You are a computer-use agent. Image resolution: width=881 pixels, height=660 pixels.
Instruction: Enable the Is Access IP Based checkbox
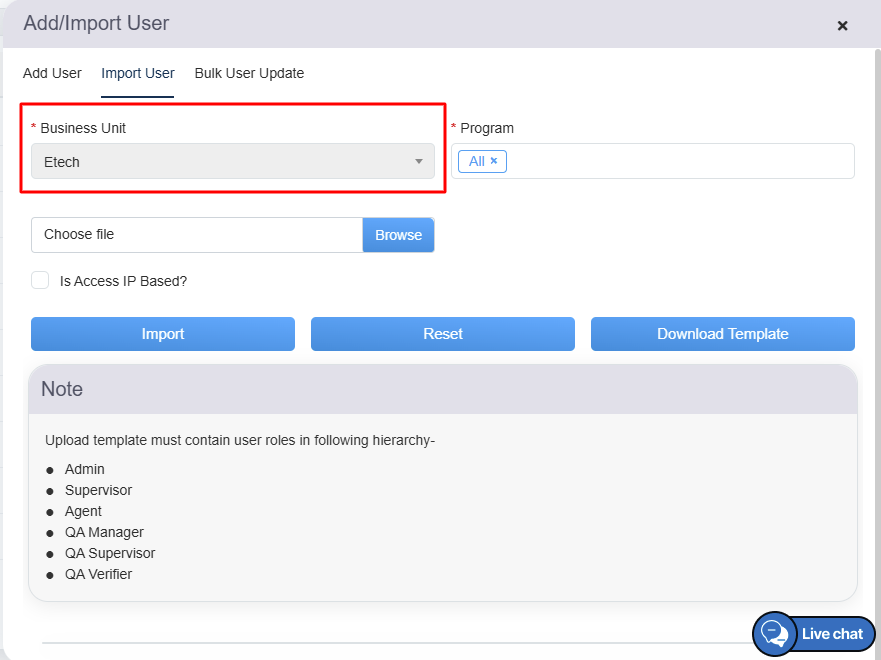pos(40,281)
